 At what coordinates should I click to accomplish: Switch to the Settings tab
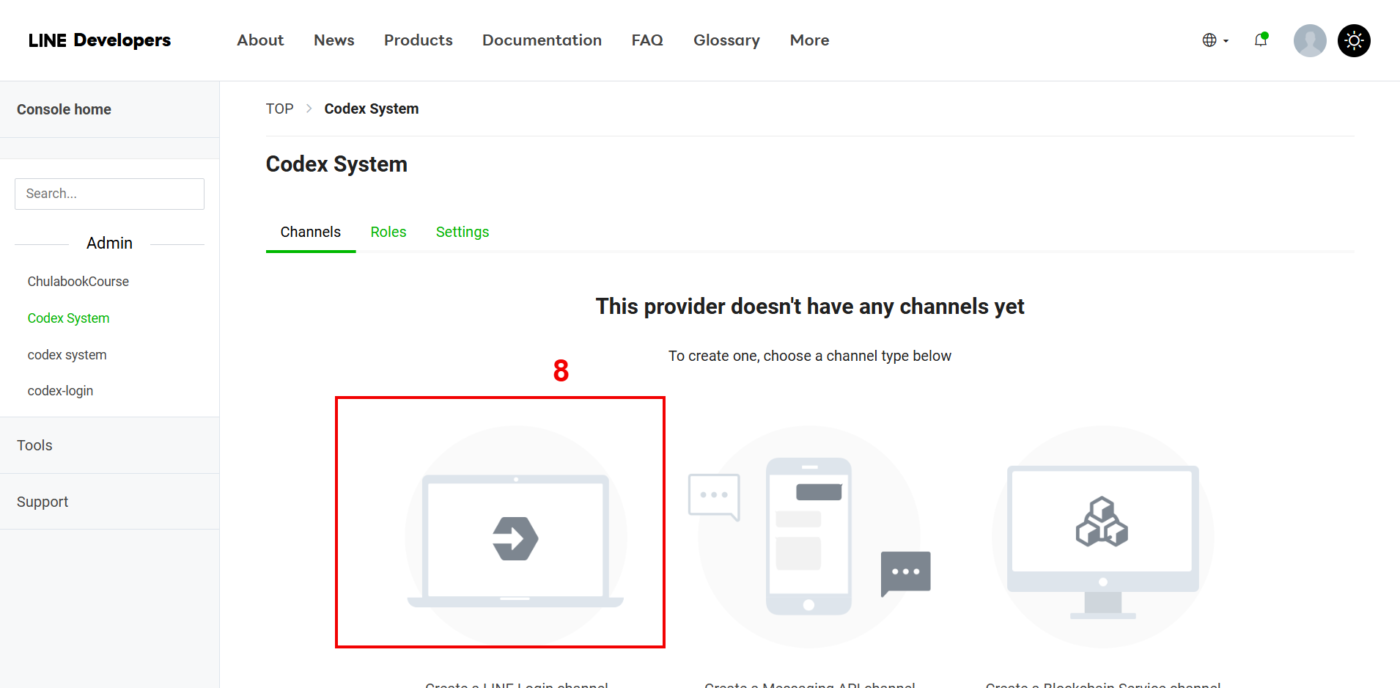click(462, 232)
